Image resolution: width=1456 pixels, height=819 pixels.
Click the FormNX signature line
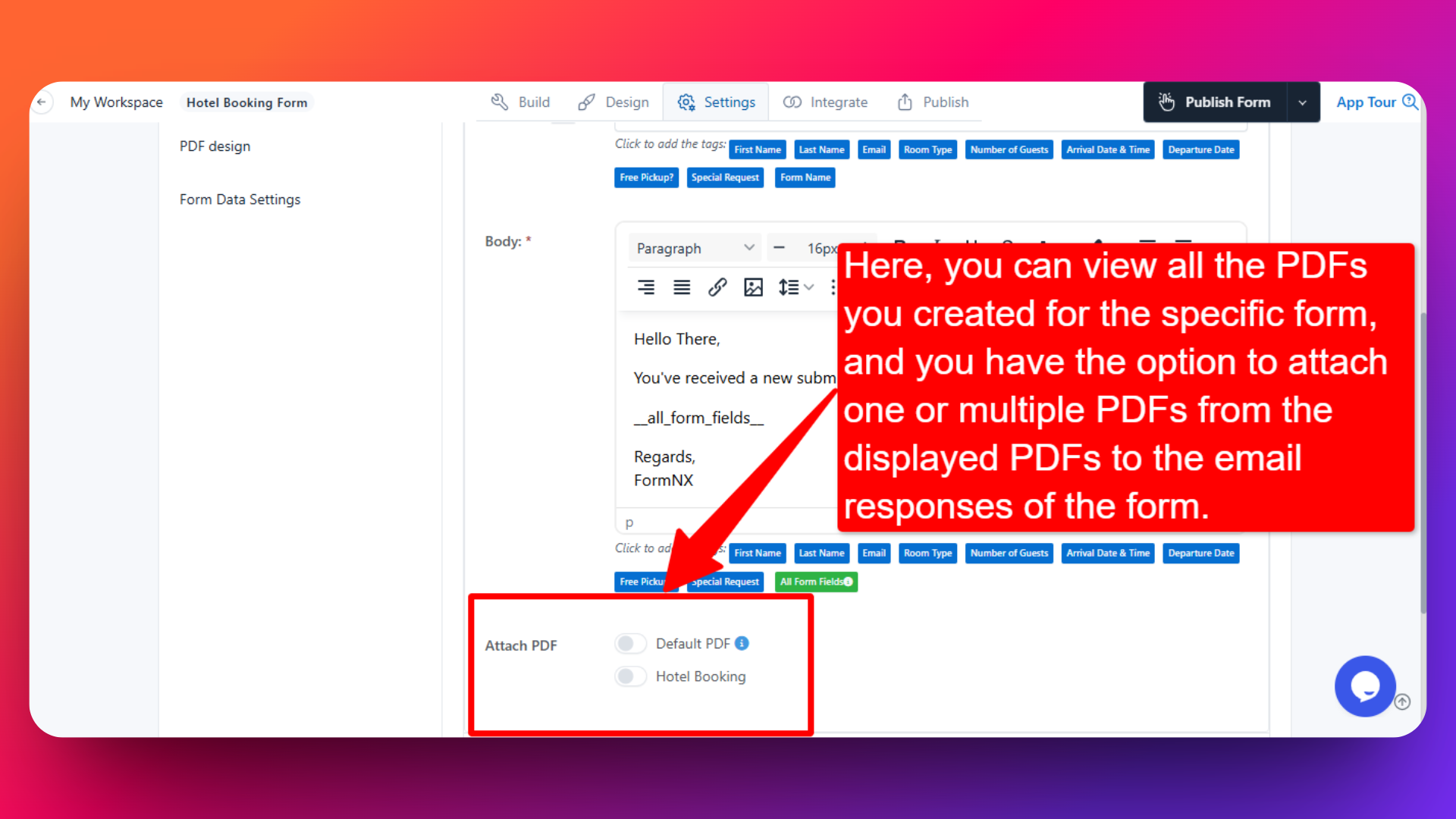pos(664,480)
